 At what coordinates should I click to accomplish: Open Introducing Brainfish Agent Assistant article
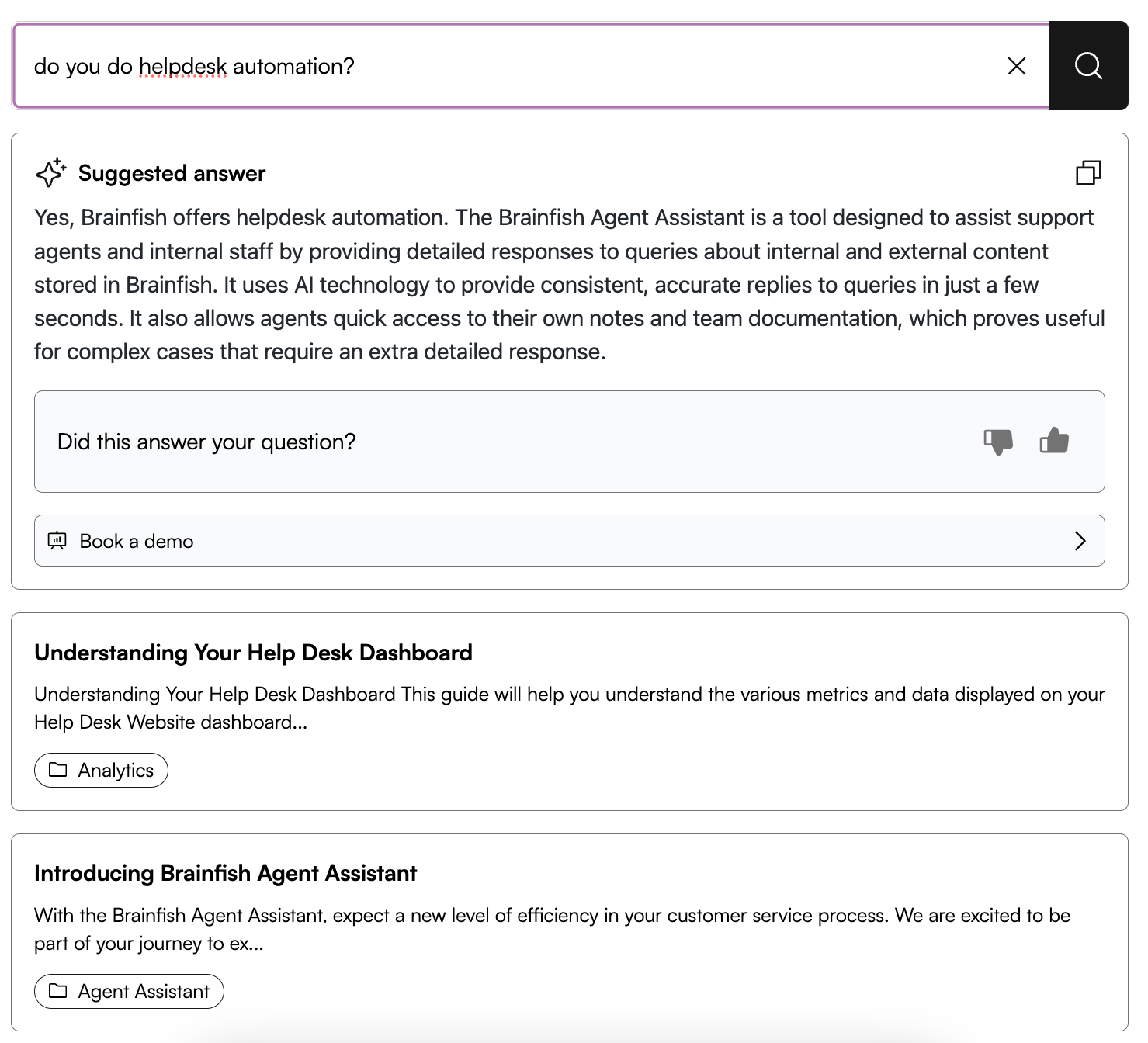click(x=225, y=873)
